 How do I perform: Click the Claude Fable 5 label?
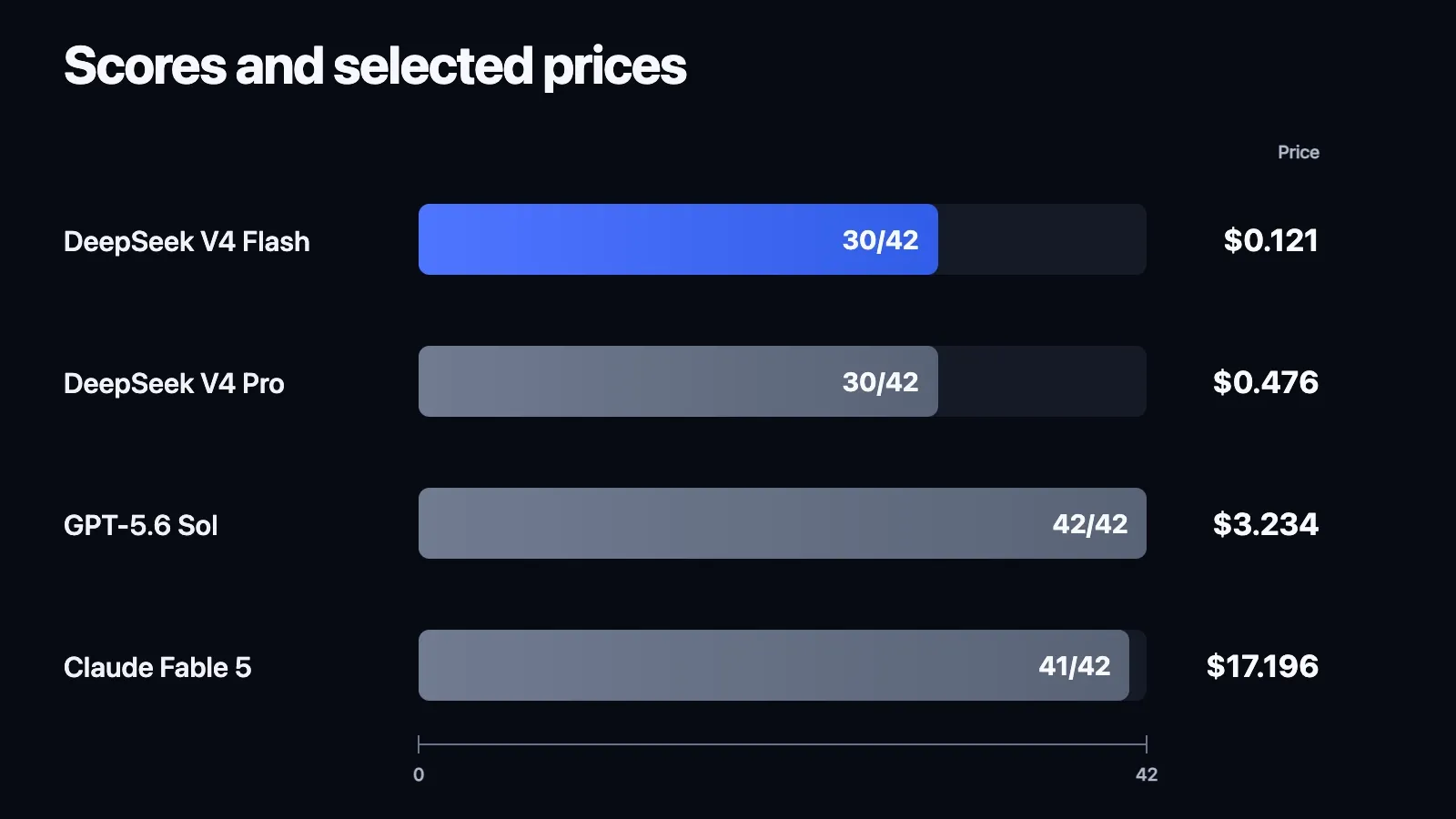157,667
